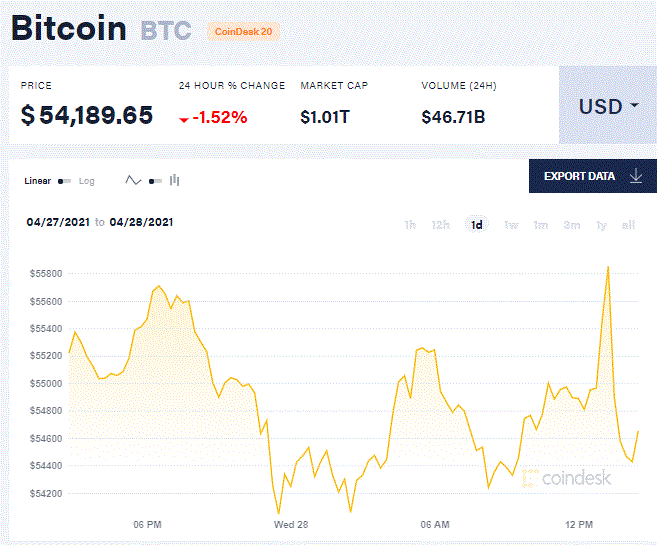
Task: Click the download arrow on Export Data
Action: (x=636, y=176)
